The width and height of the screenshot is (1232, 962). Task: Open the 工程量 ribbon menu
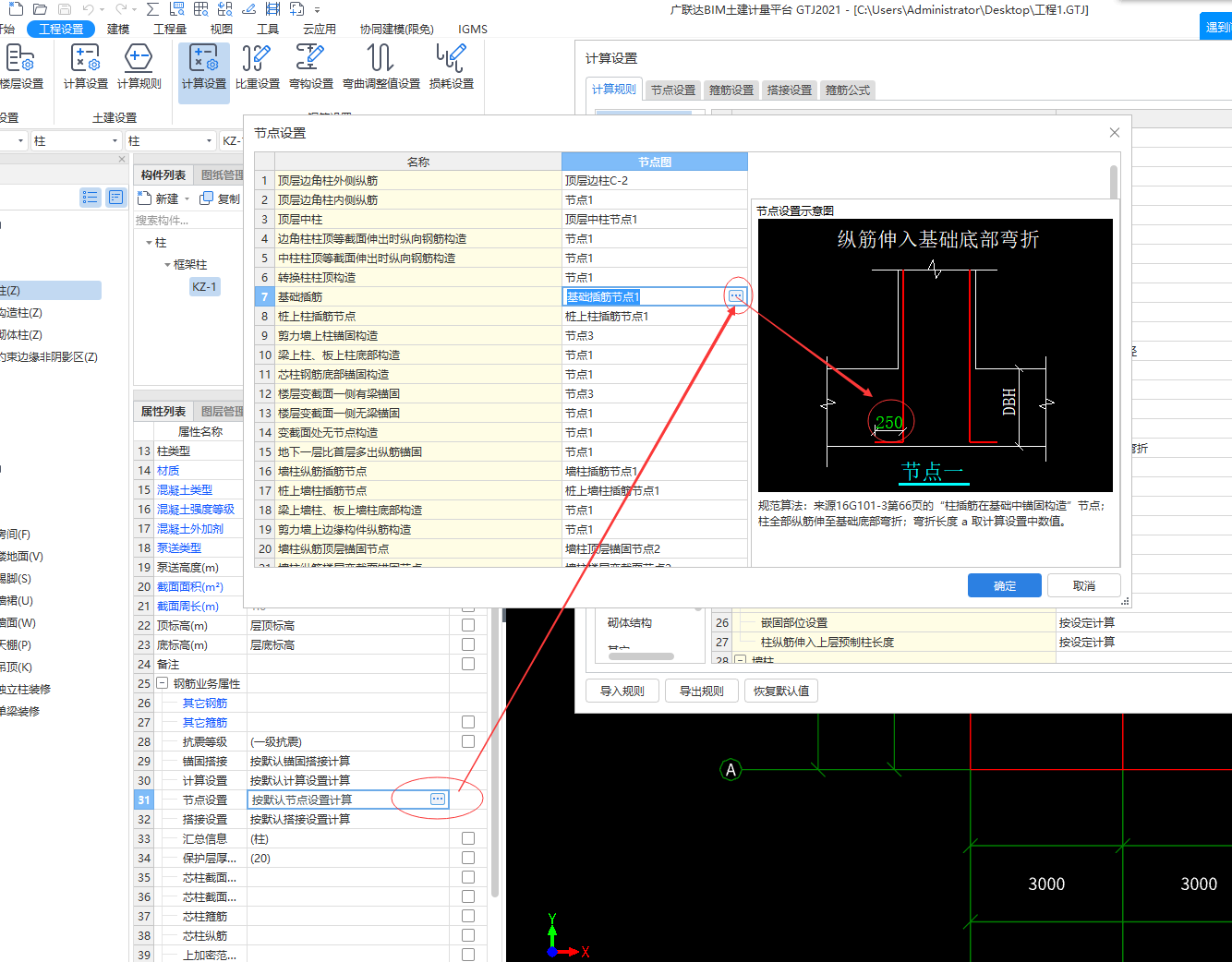pos(170,30)
